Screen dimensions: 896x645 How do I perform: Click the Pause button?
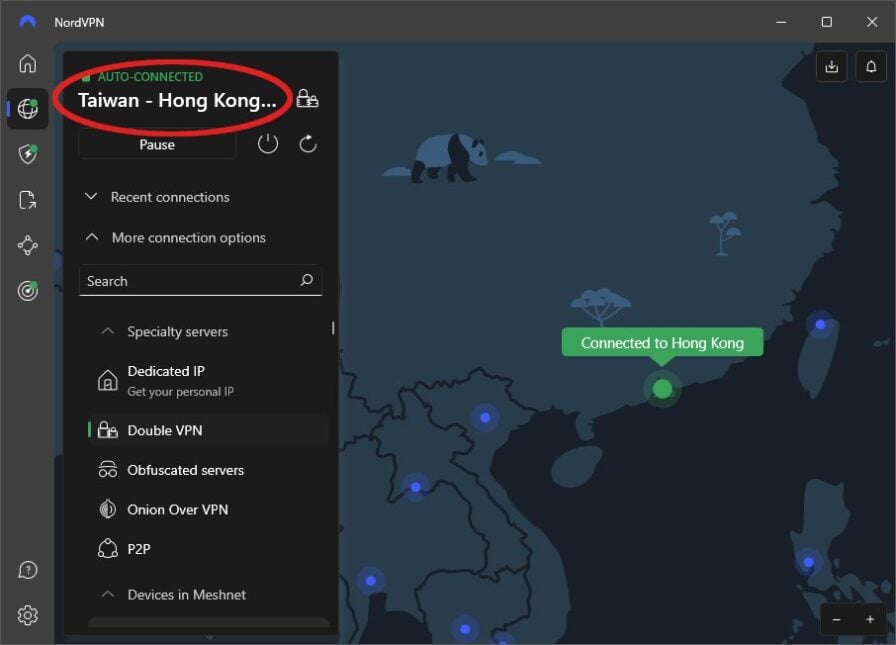tap(156, 143)
